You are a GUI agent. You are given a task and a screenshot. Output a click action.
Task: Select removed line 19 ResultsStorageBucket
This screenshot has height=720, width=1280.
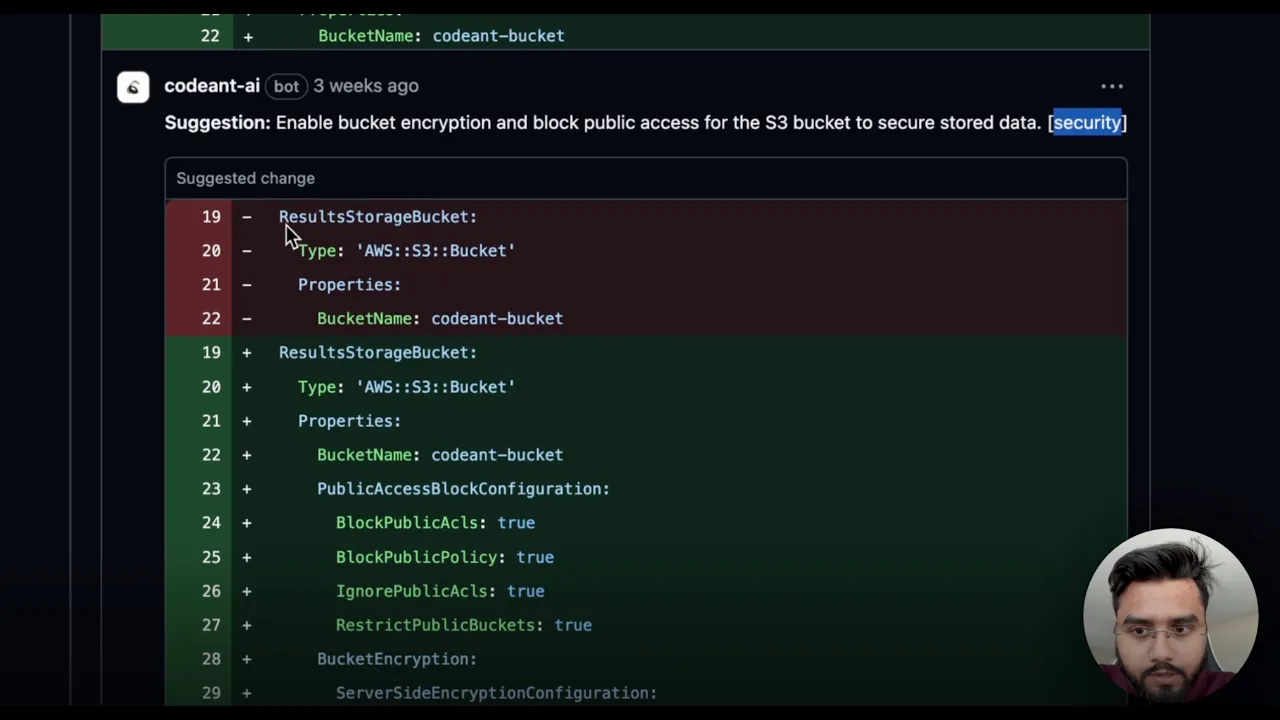click(646, 216)
